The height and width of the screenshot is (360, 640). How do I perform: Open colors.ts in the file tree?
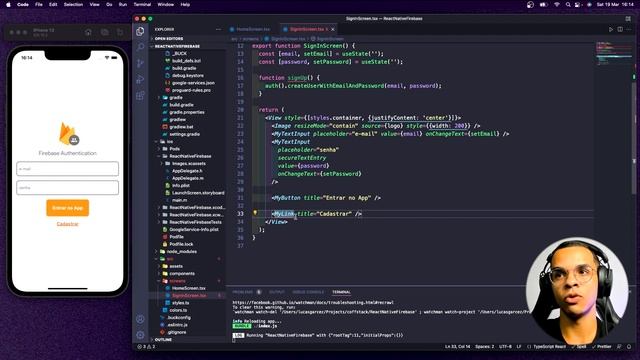178,310
